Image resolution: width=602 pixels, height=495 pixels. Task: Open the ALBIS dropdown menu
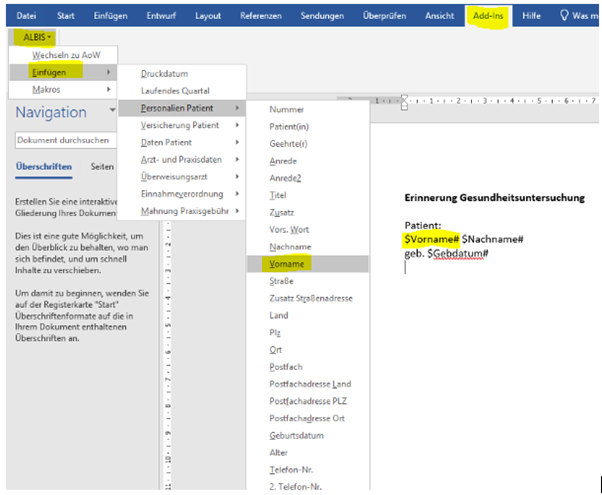35,36
